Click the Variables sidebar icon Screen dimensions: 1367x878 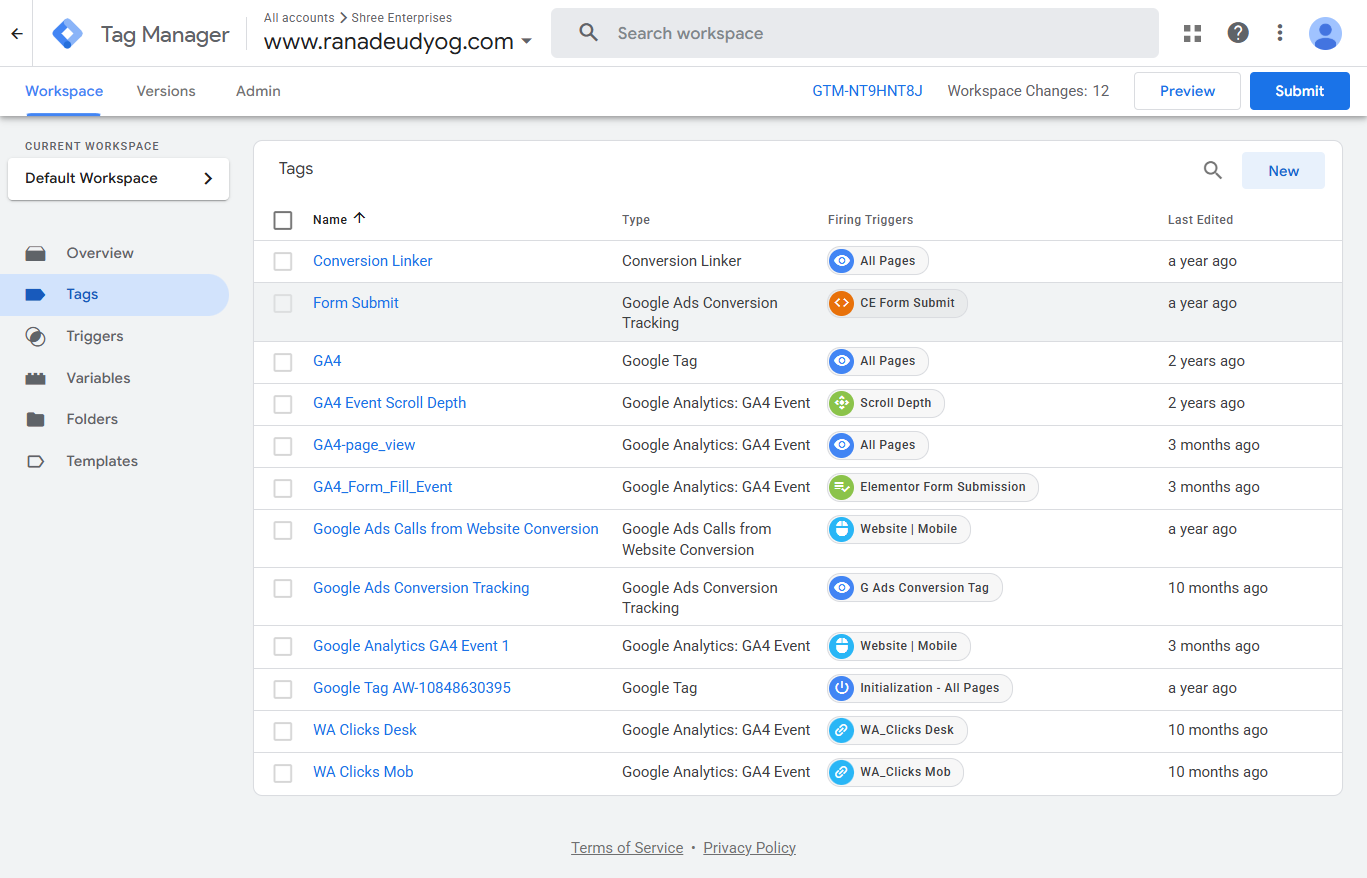(36, 378)
